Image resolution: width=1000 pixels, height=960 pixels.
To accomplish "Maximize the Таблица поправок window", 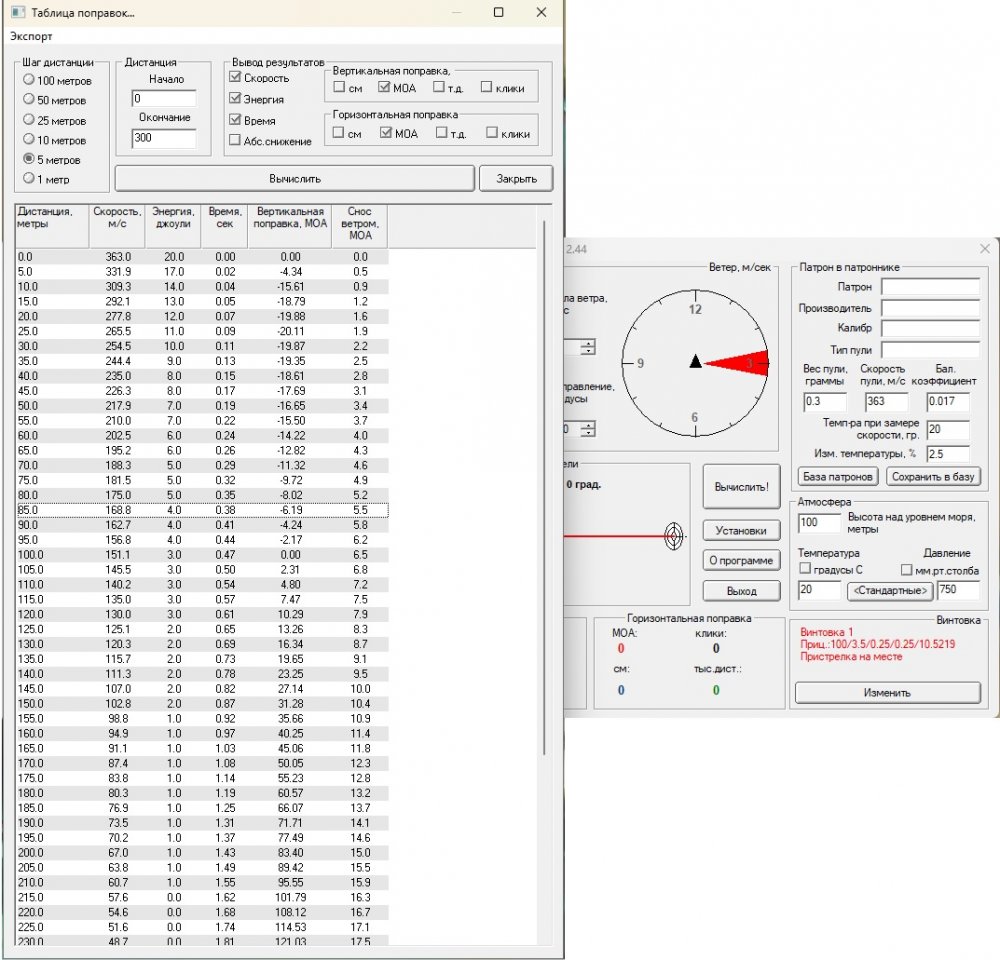I will 499,12.
